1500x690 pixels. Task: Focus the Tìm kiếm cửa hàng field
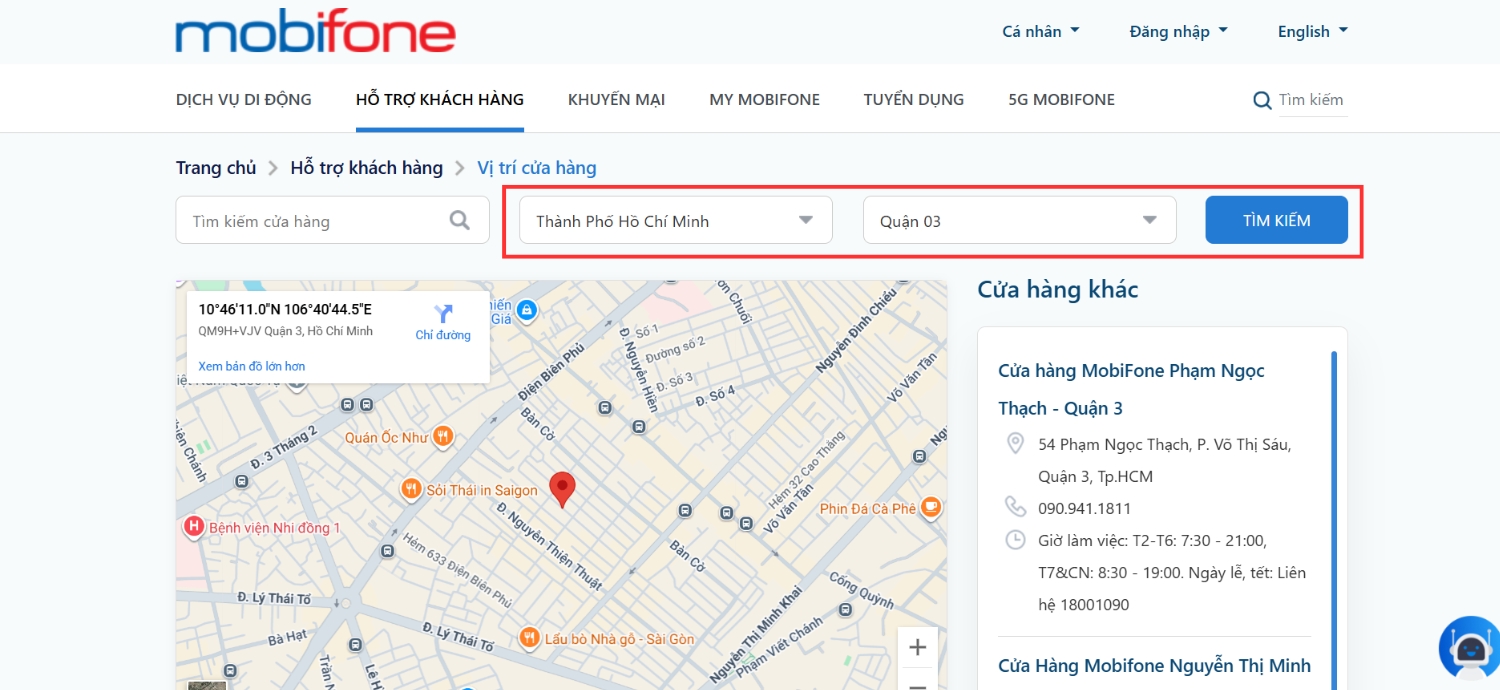coord(332,220)
